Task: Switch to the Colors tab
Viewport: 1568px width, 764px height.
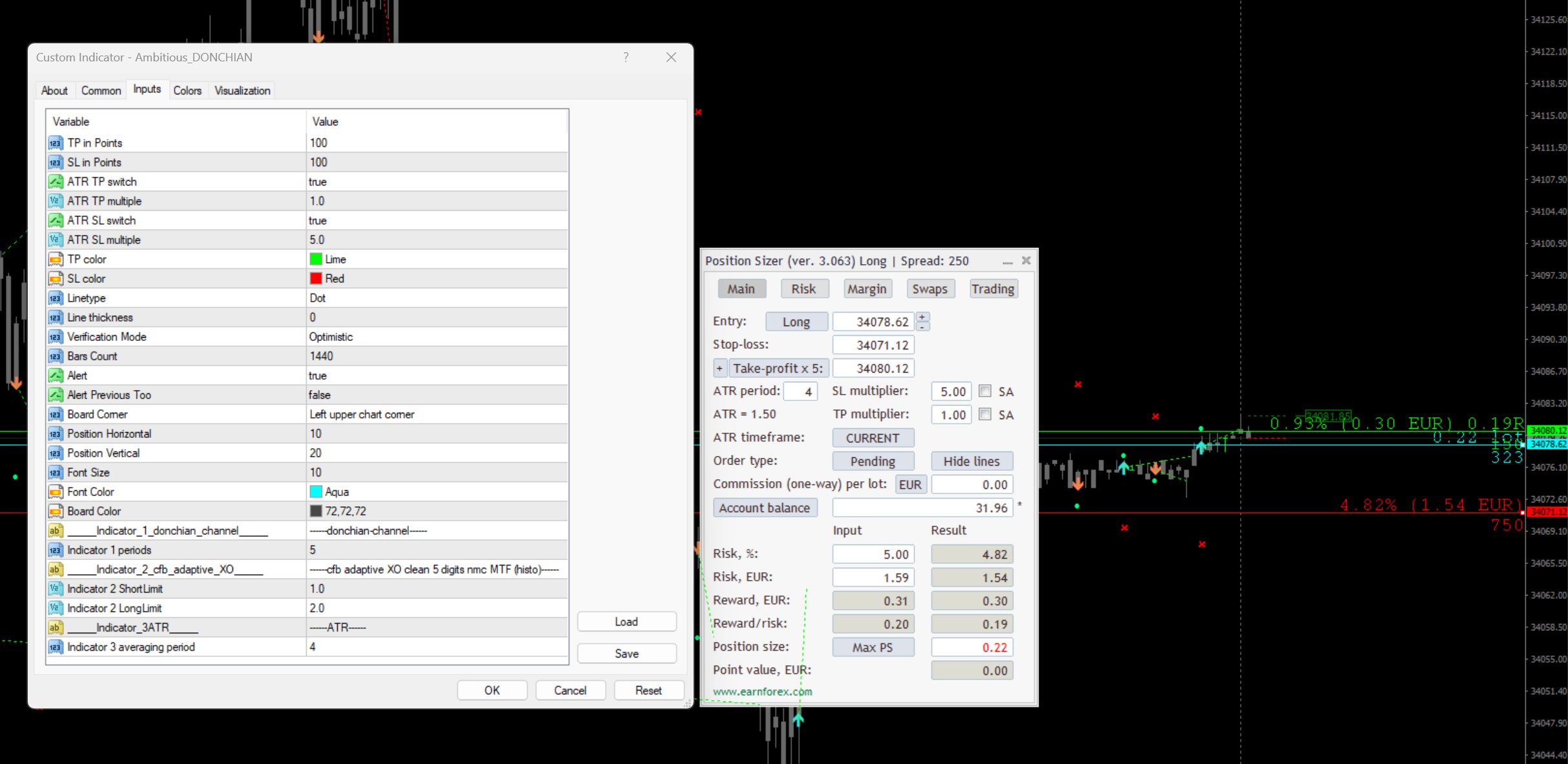Action: [187, 90]
